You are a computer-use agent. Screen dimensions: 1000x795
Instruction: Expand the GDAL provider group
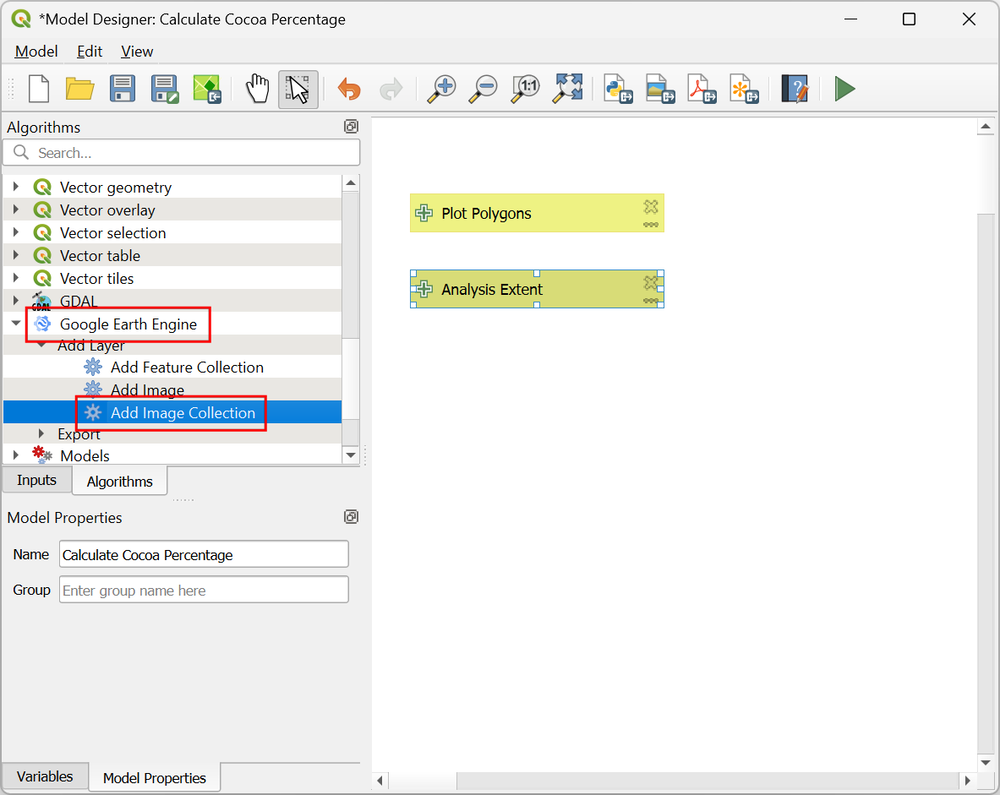(16, 300)
